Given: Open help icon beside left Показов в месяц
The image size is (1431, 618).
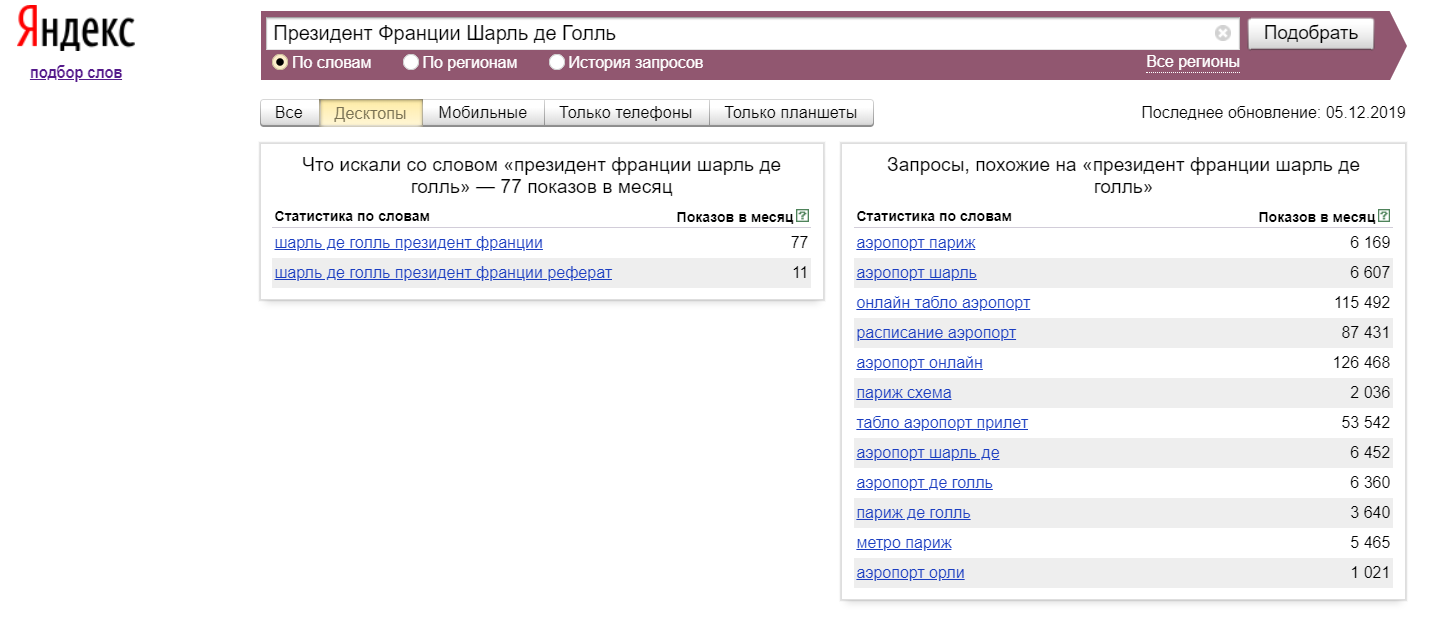Looking at the screenshot, I should 802,216.
